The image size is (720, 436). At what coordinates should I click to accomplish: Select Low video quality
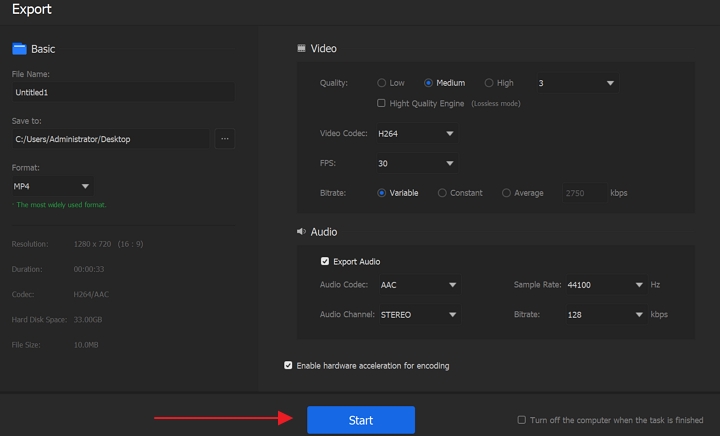(382, 83)
